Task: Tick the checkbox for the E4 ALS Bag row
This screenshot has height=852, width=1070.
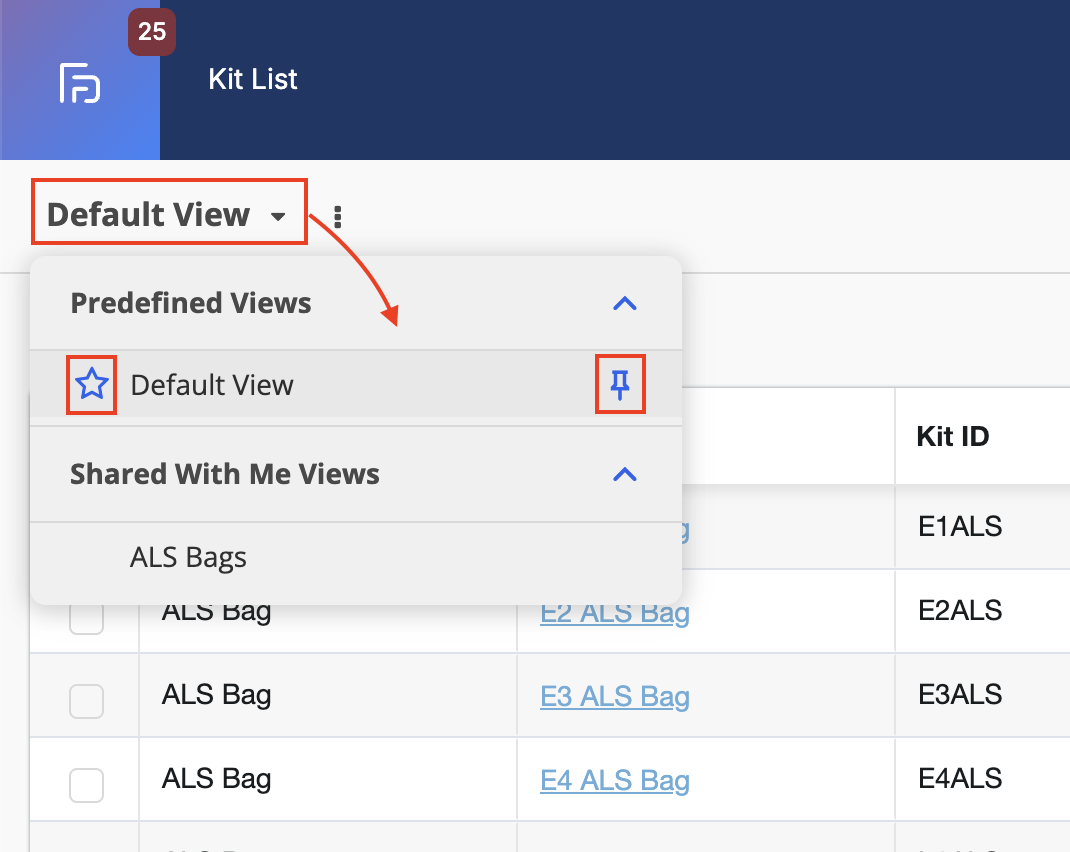Action: (87, 784)
